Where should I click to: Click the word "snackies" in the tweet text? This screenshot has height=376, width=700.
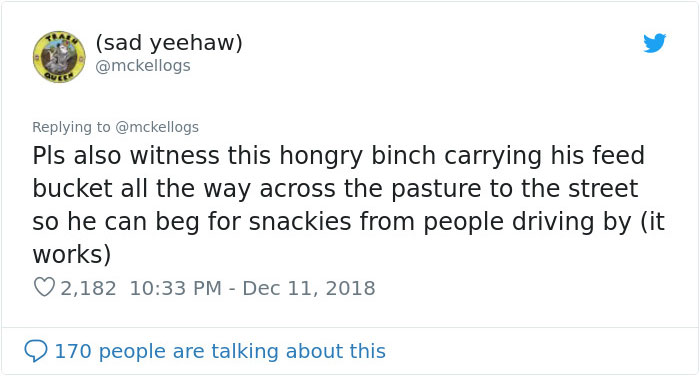coord(300,222)
